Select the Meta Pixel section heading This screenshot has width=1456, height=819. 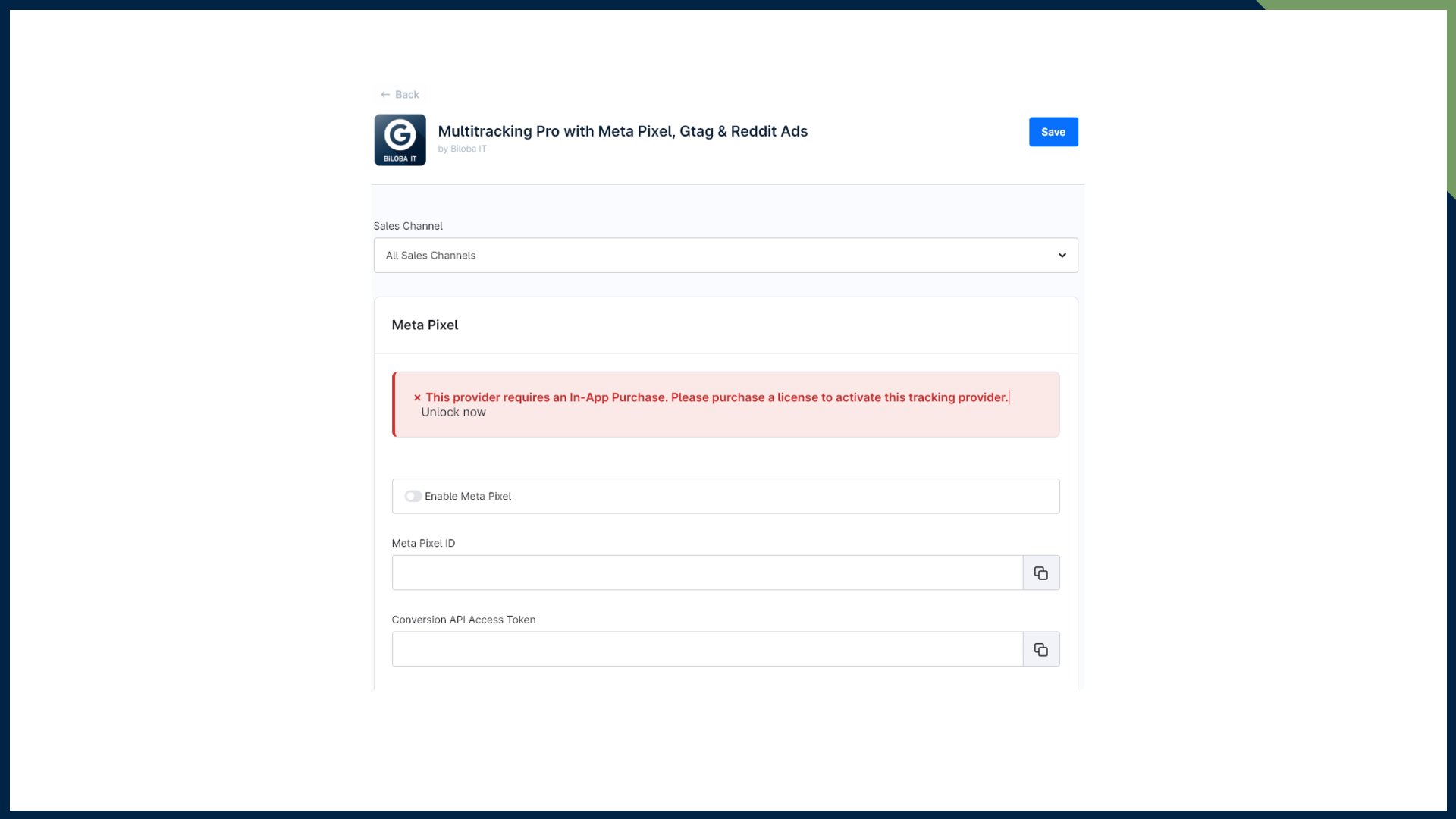pyautogui.click(x=425, y=325)
